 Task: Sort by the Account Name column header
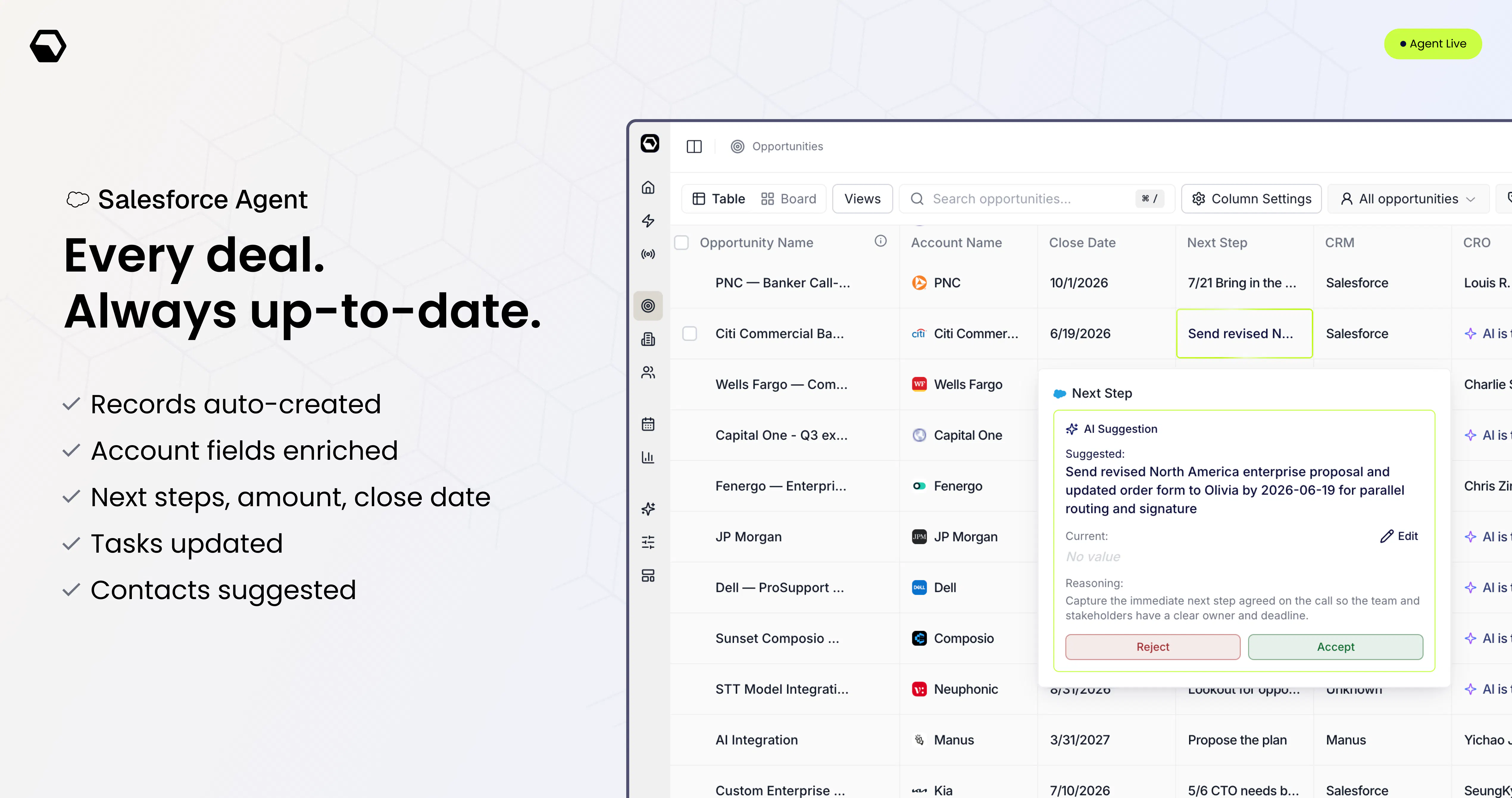(x=956, y=242)
